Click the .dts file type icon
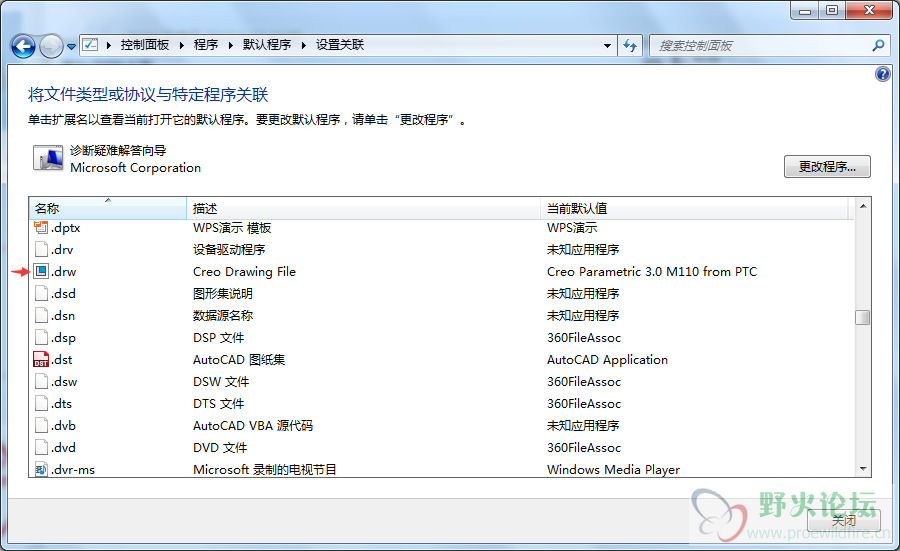The width and height of the screenshot is (900, 551). click(41, 403)
